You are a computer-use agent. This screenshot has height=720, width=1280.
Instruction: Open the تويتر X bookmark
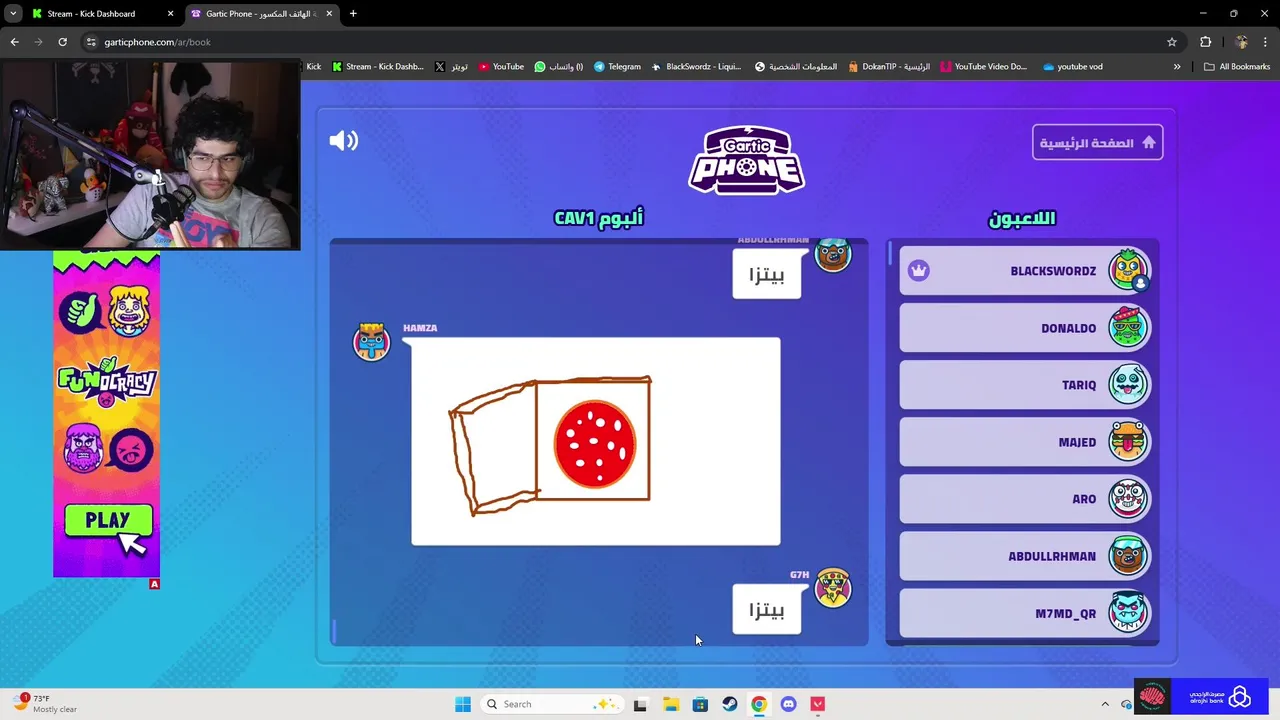(x=451, y=67)
